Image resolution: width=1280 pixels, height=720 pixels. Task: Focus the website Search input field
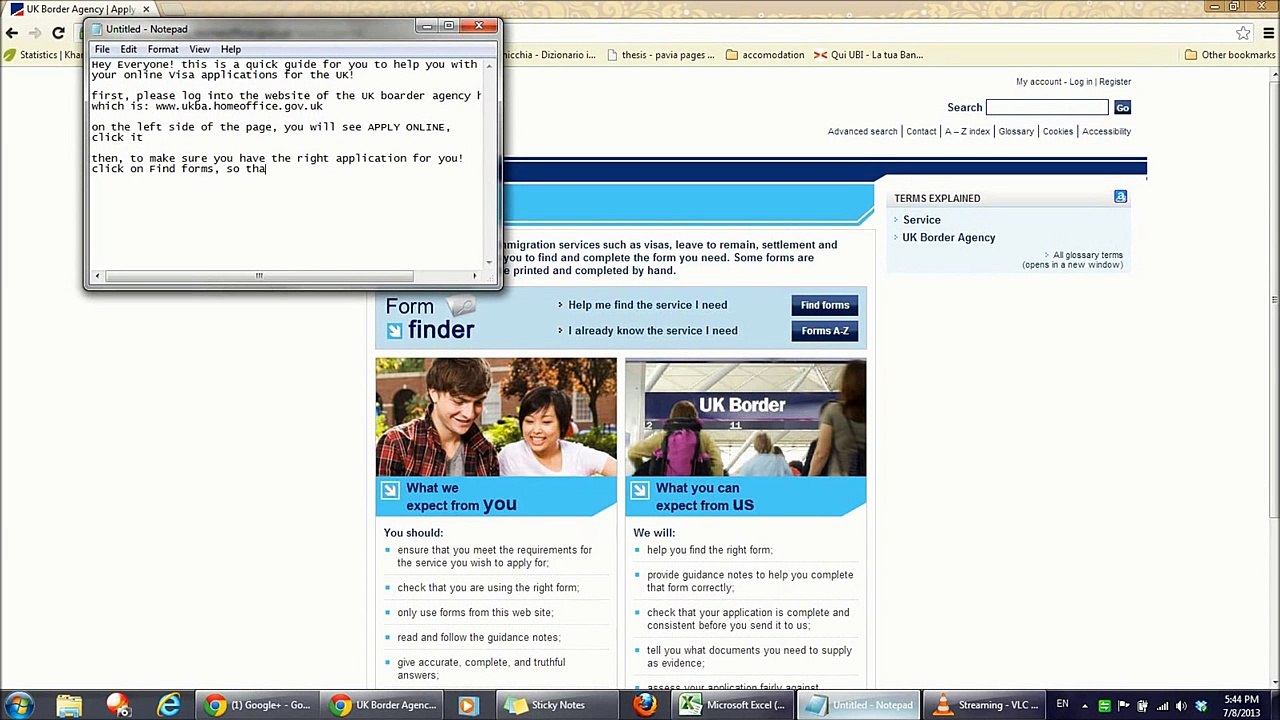1047,107
